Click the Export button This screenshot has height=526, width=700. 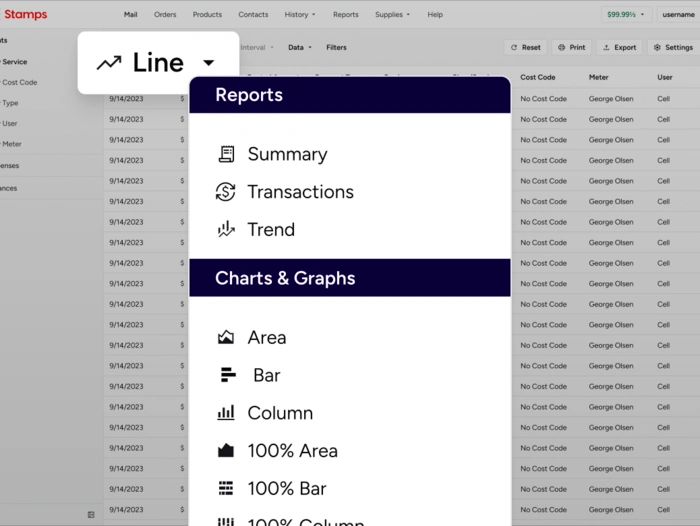[619, 48]
